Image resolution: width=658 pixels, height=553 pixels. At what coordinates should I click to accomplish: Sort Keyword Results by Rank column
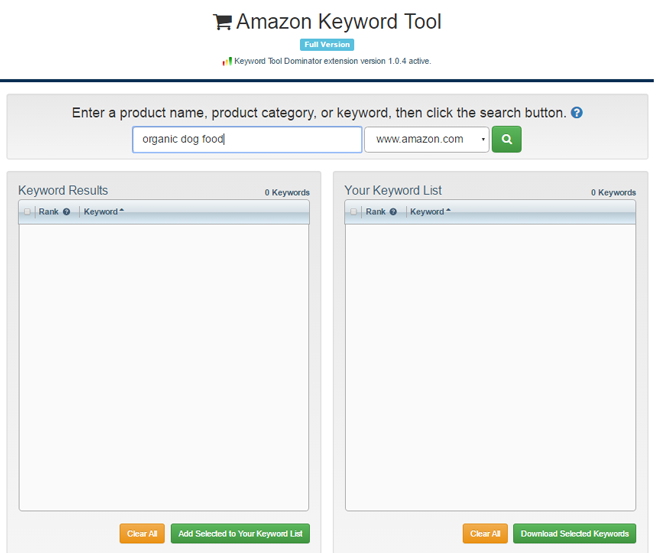[49, 211]
